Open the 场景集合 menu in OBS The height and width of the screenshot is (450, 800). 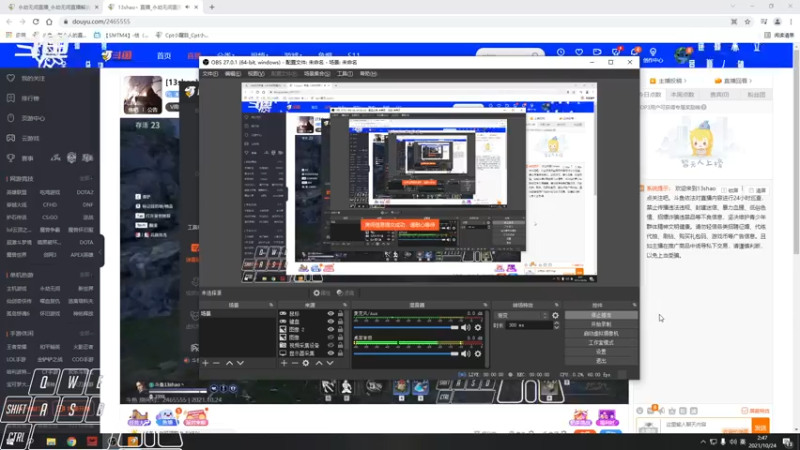click(317, 74)
